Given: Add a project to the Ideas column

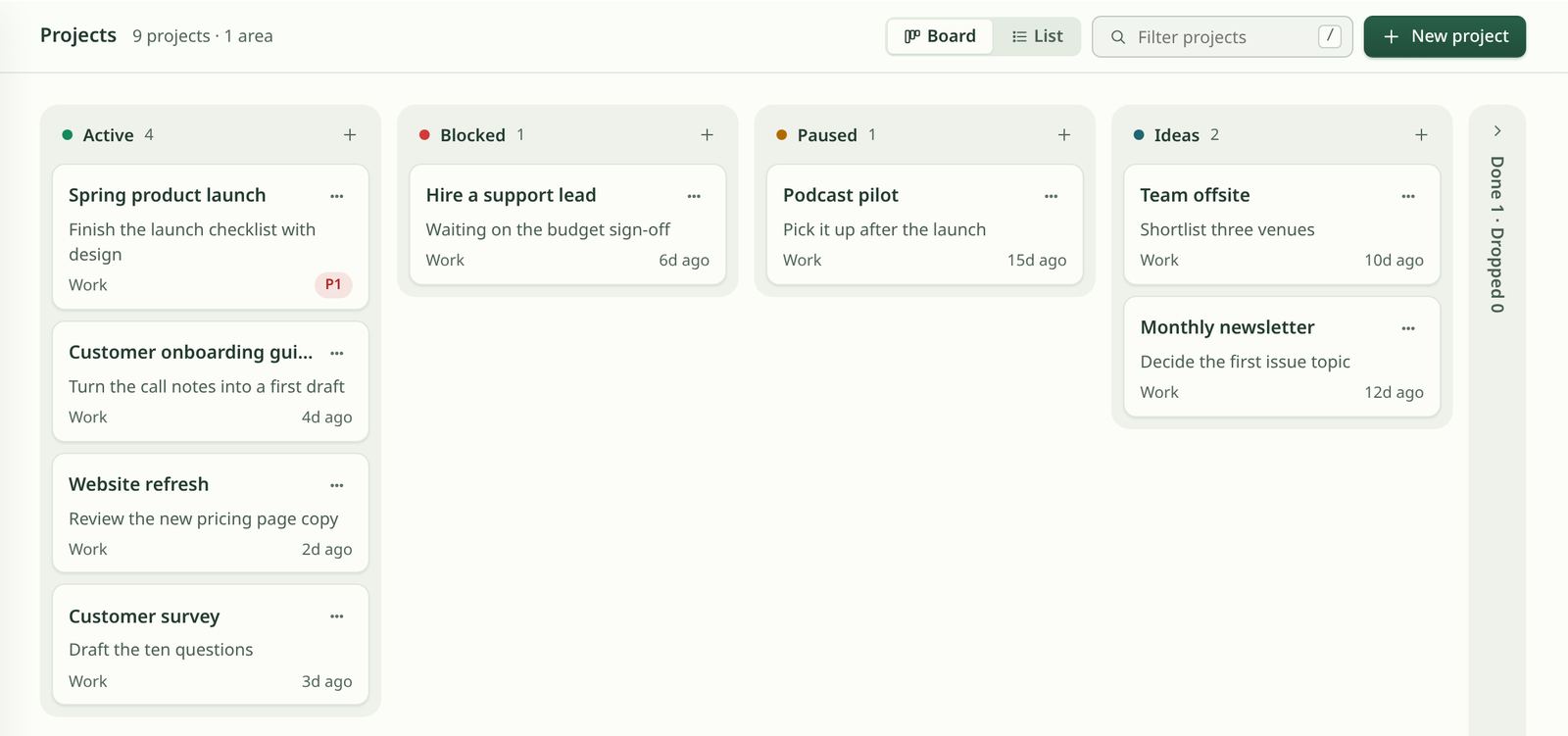Looking at the screenshot, I should (1421, 135).
